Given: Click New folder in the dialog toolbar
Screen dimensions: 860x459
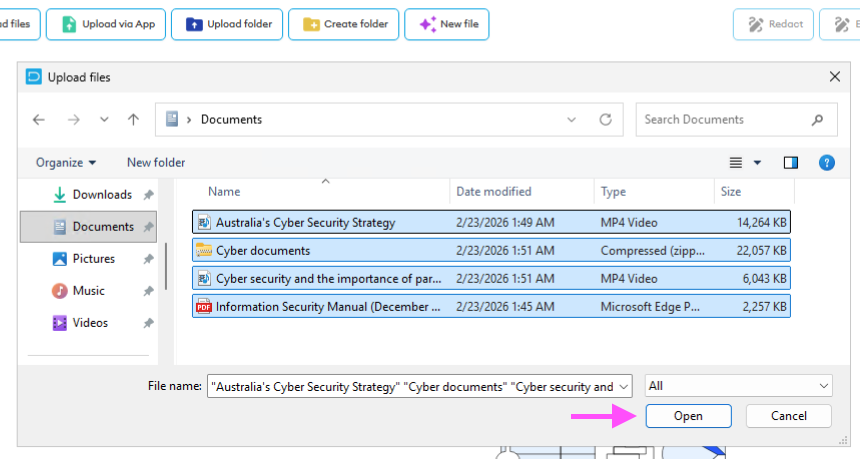Looking at the screenshot, I should pyautogui.click(x=156, y=162).
